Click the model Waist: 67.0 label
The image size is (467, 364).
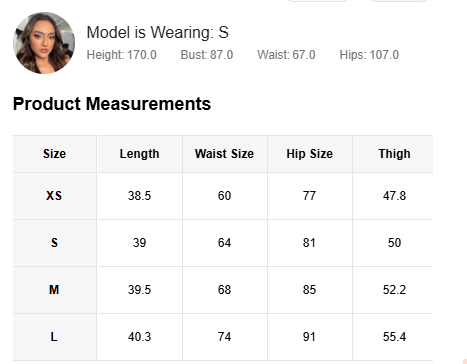tap(286, 55)
